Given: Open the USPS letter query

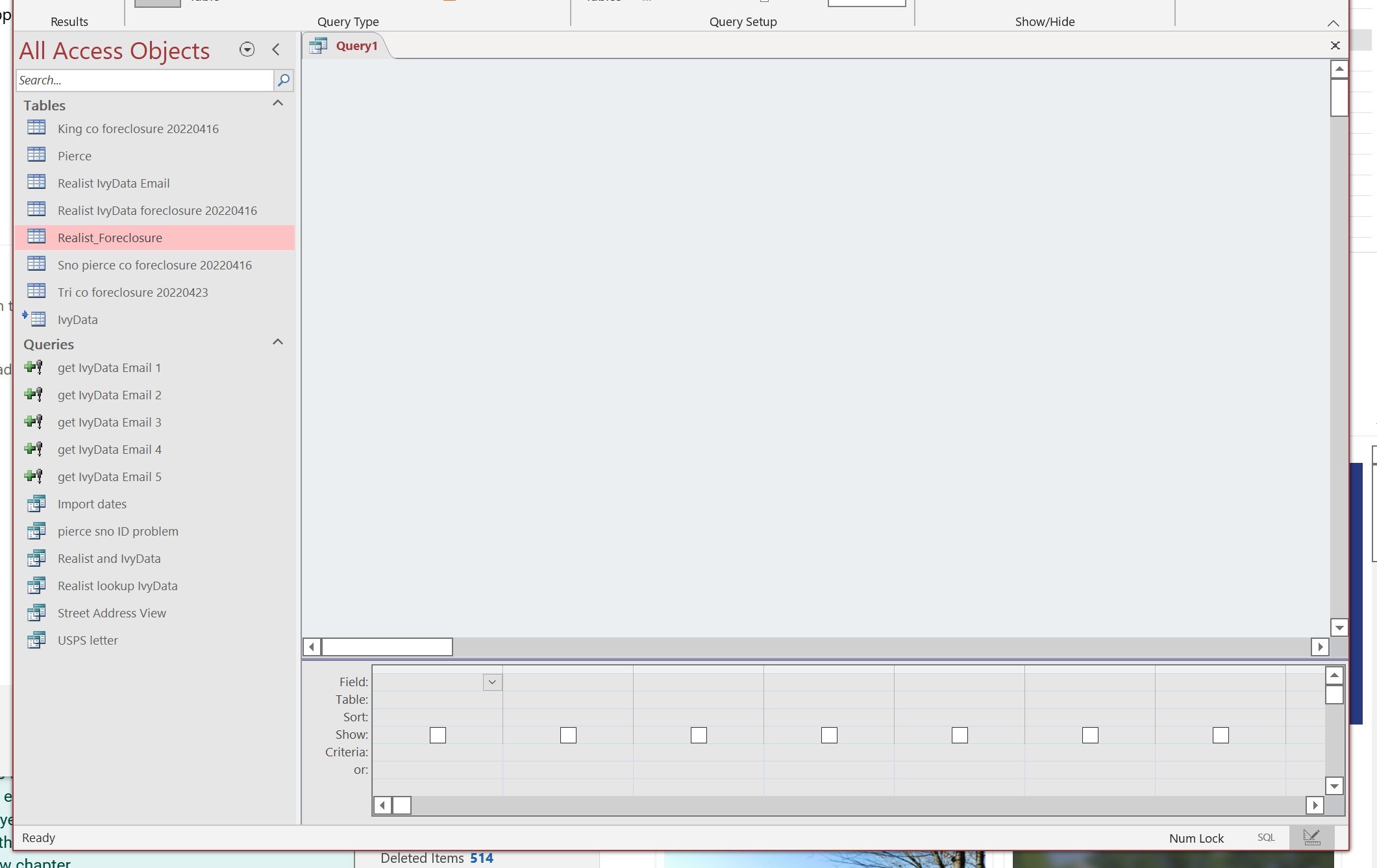Looking at the screenshot, I should coord(88,640).
